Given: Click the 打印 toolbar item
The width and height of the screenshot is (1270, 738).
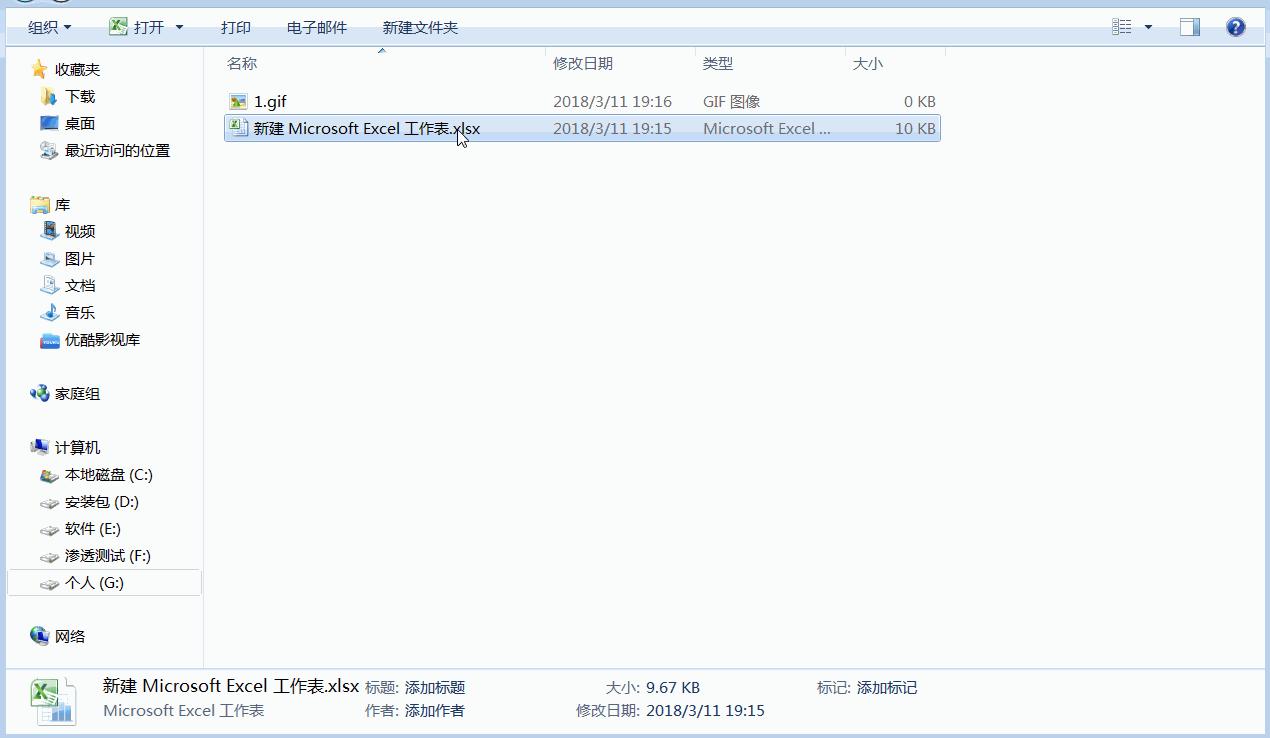Looking at the screenshot, I should point(235,28).
